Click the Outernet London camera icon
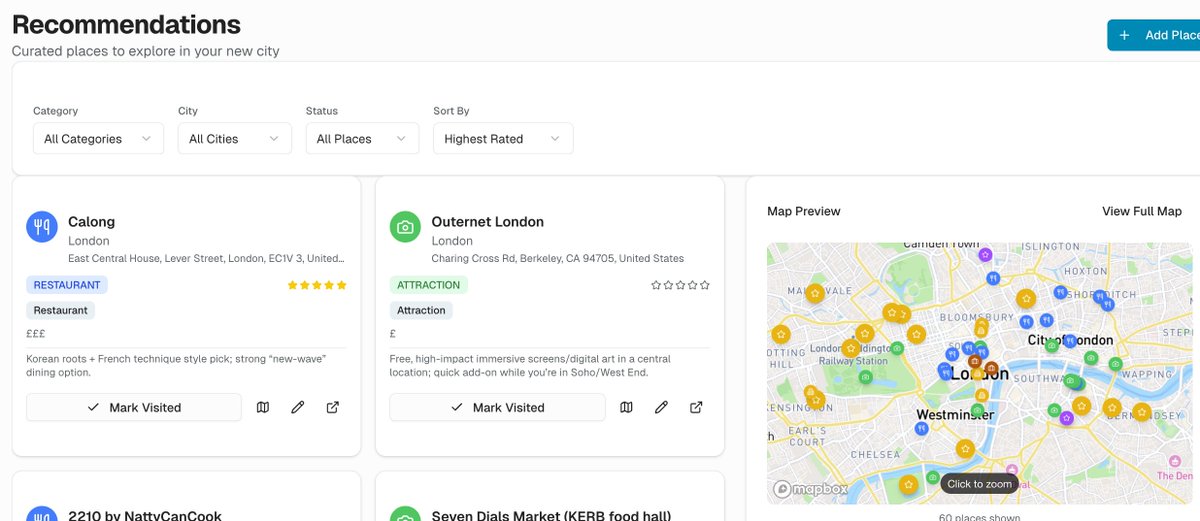 tap(405, 226)
